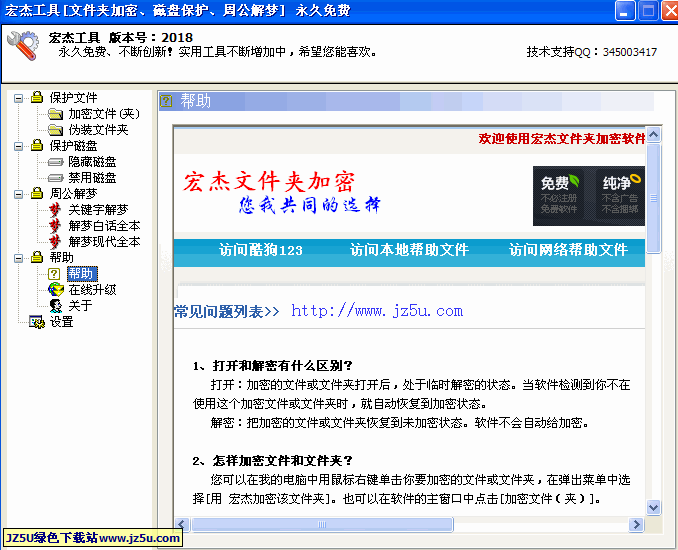Click the lock icon beside 周公解梦

click(37, 193)
